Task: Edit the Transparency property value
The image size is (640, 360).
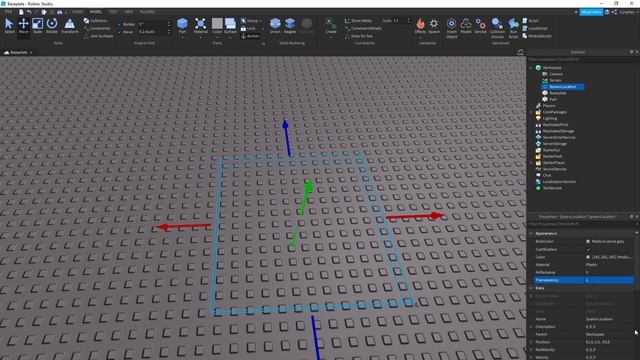Action: [x=609, y=280]
